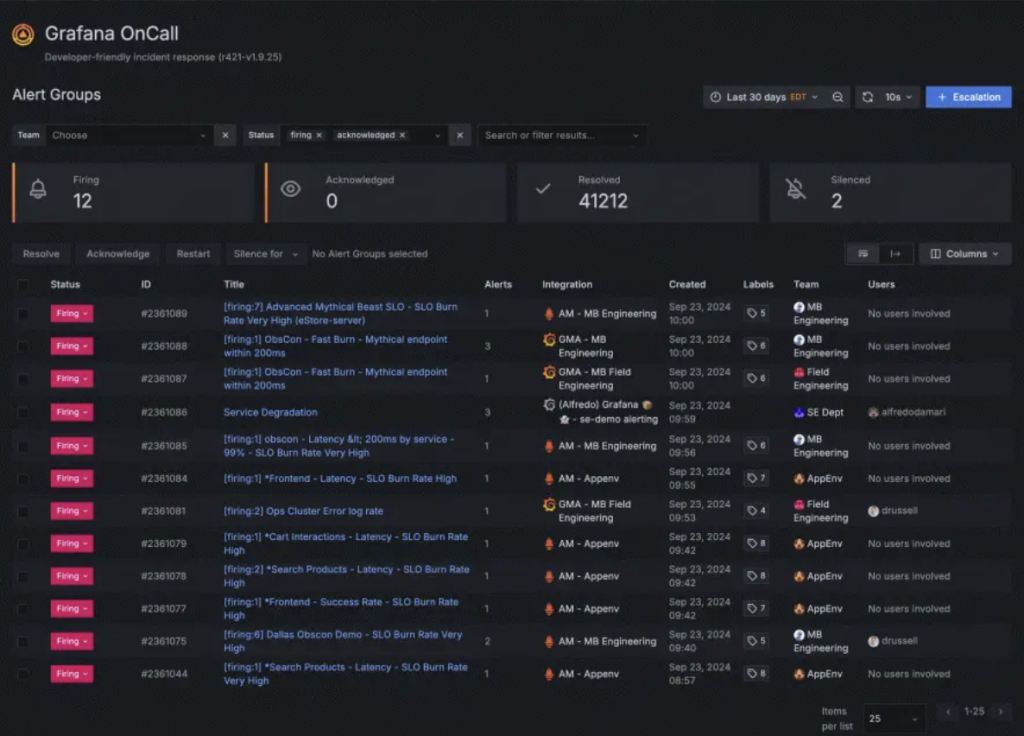Image resolution: width=1024 pixels, height=736 pixels.
Task: Open the label tag for alert #2361081
Action: click(x=756, y=511)
